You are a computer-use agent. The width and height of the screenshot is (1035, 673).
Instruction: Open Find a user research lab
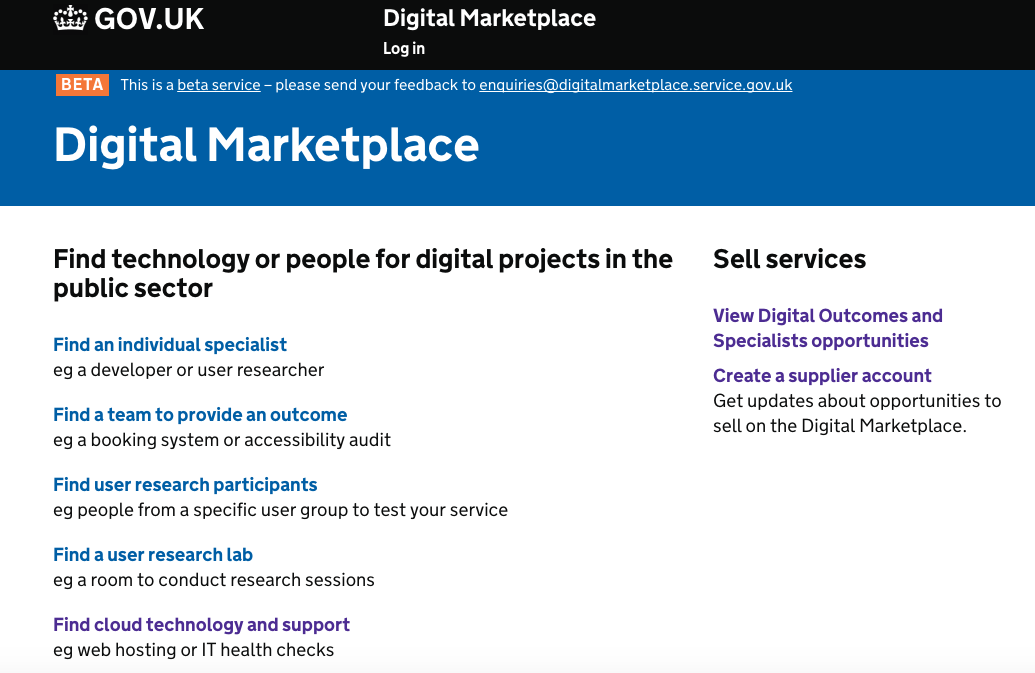(x=153, y=554)
